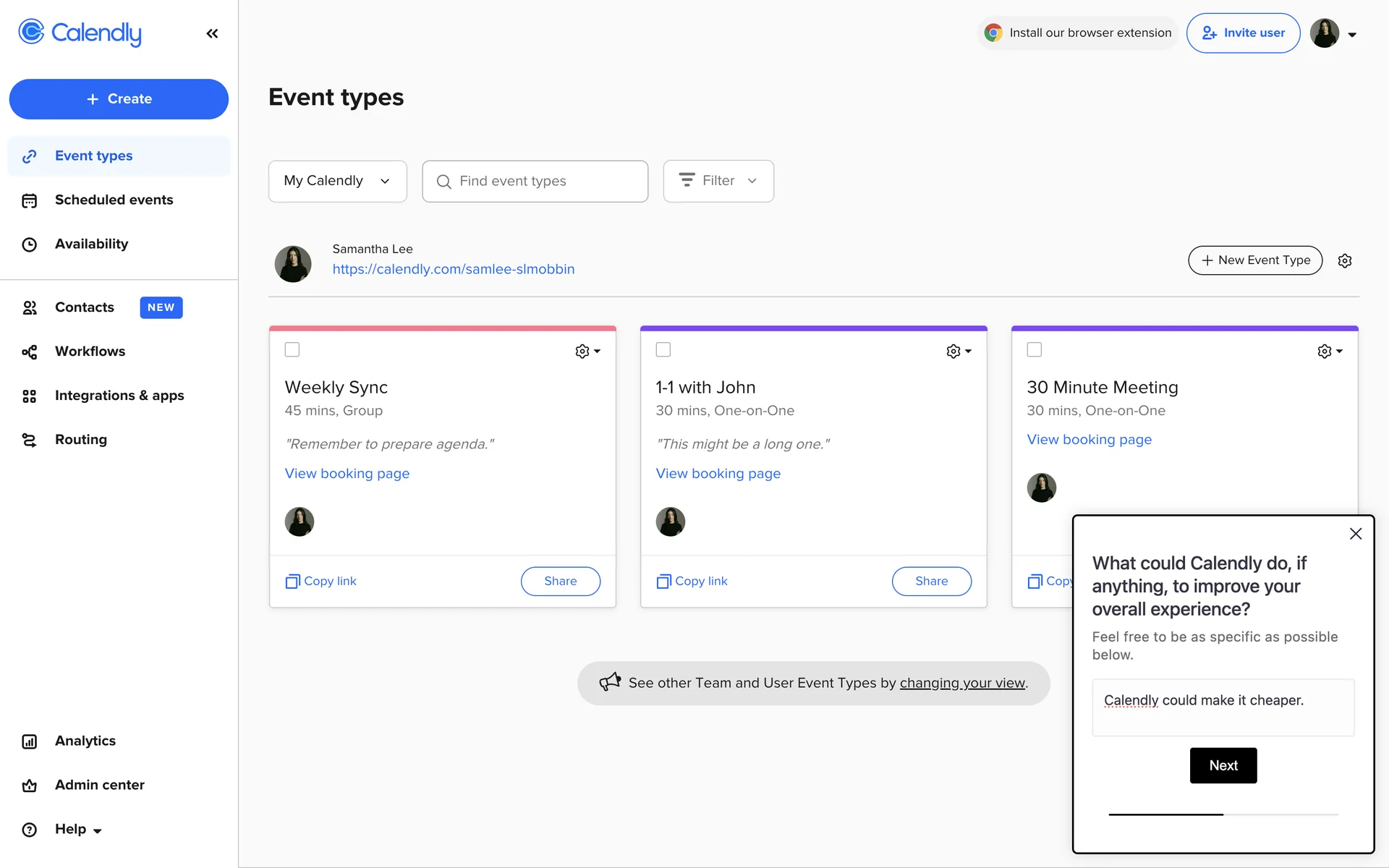
Task: Click the Calendly logo
Action: (80, 33)
